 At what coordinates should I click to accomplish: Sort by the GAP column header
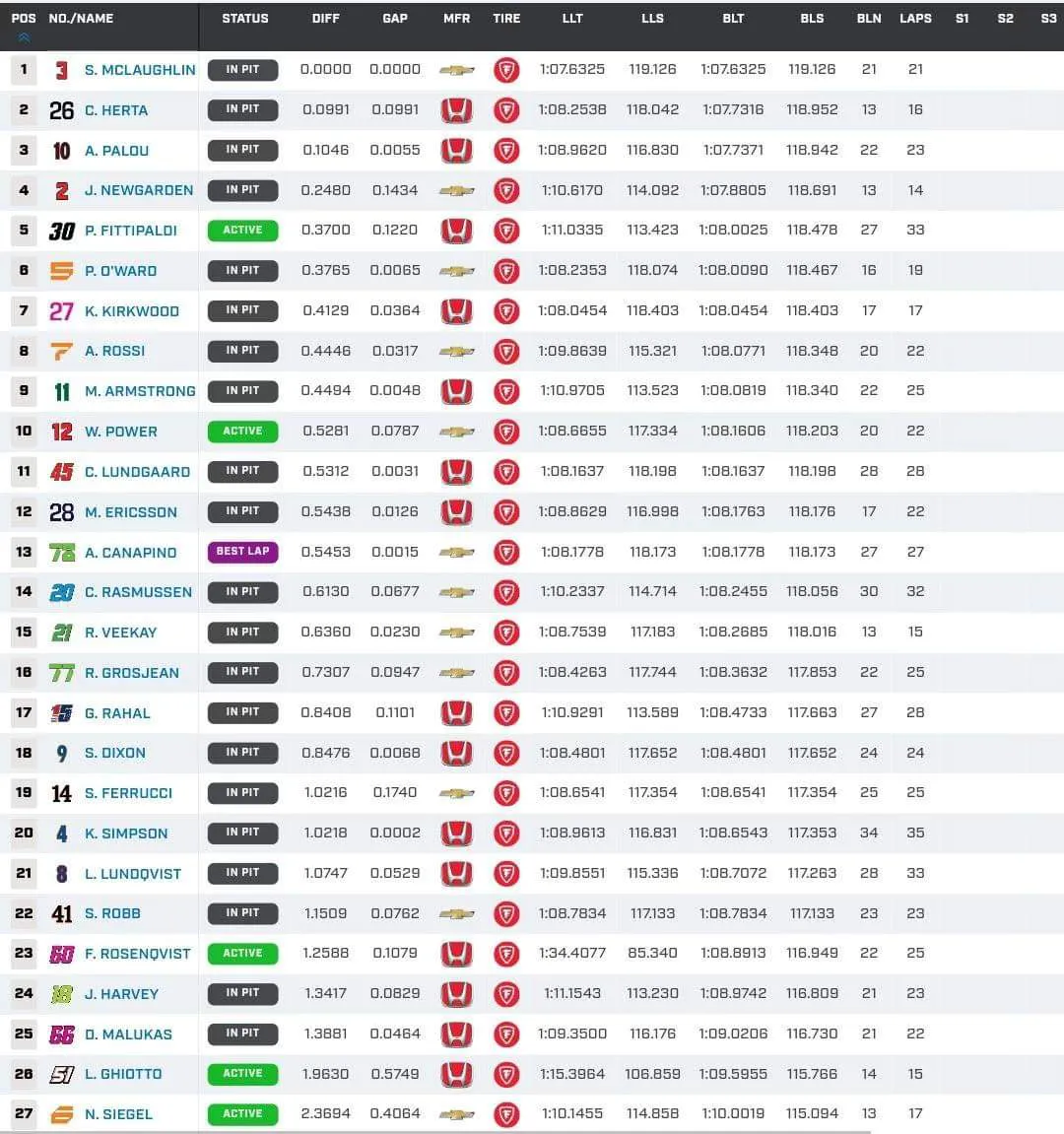[x=395, y=19]
